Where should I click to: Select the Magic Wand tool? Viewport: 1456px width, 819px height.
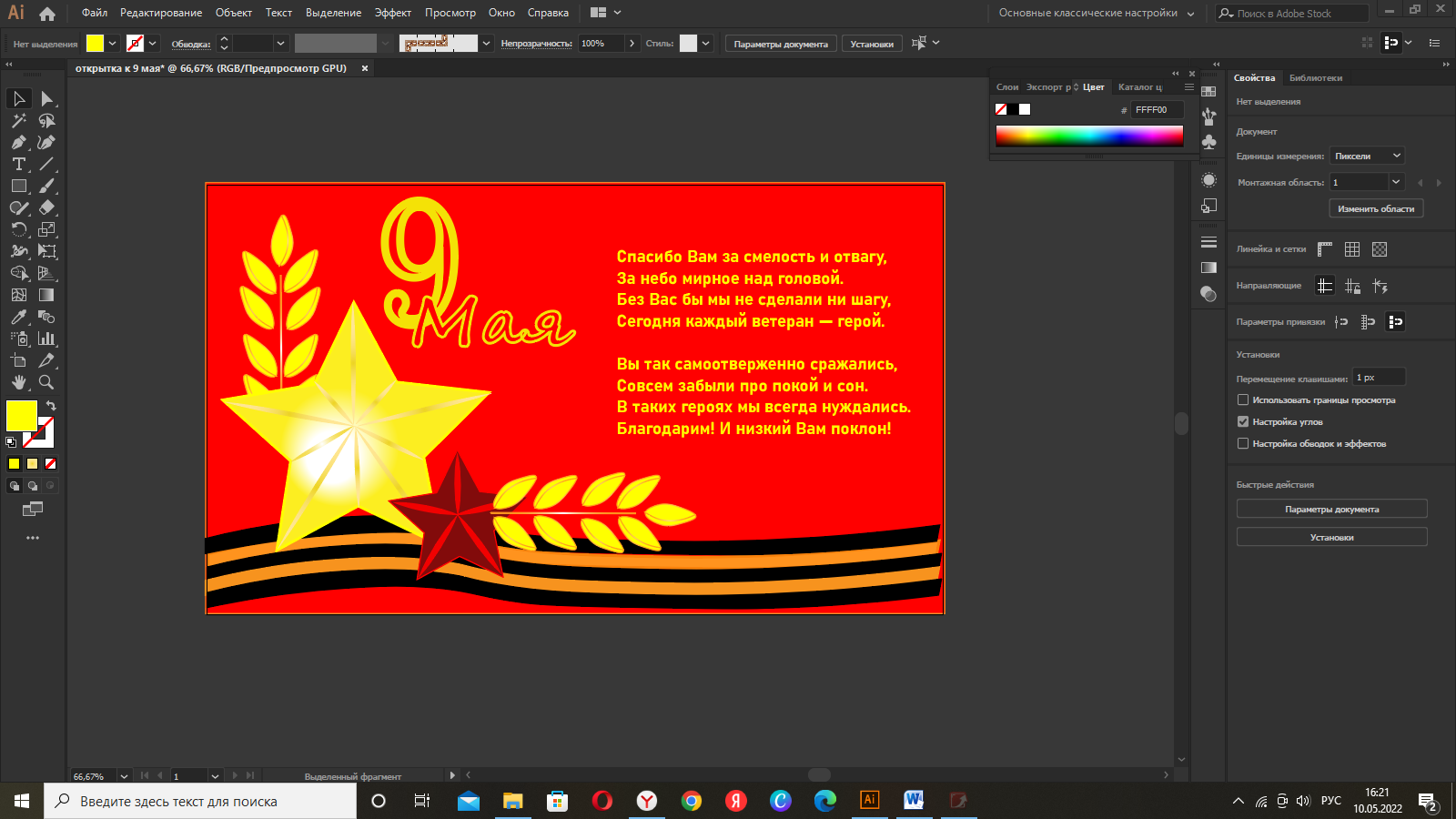click(18, 121)
